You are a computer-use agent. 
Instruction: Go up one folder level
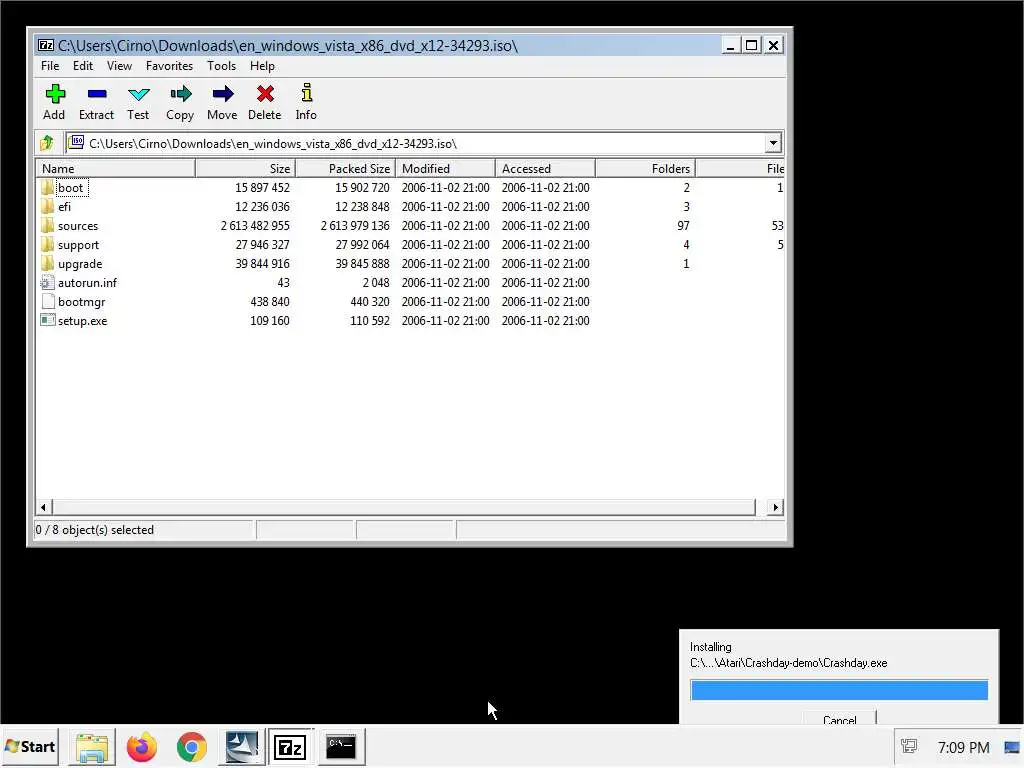pos(47,143)
